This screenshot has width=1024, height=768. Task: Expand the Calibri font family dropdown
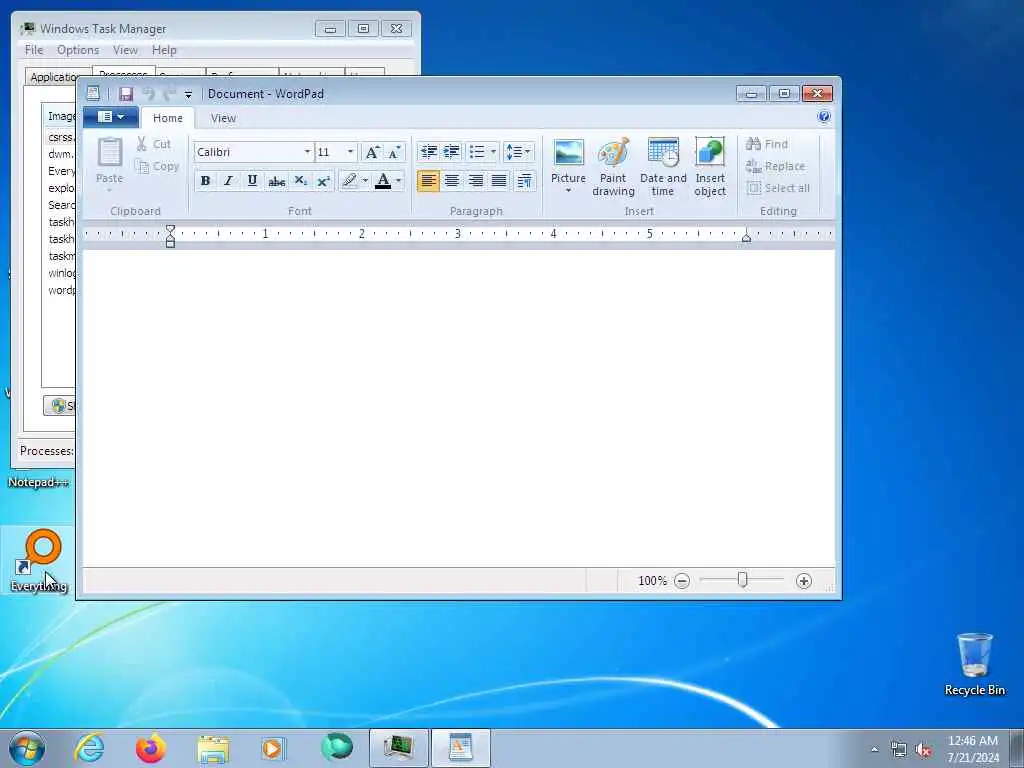point(307,152)
